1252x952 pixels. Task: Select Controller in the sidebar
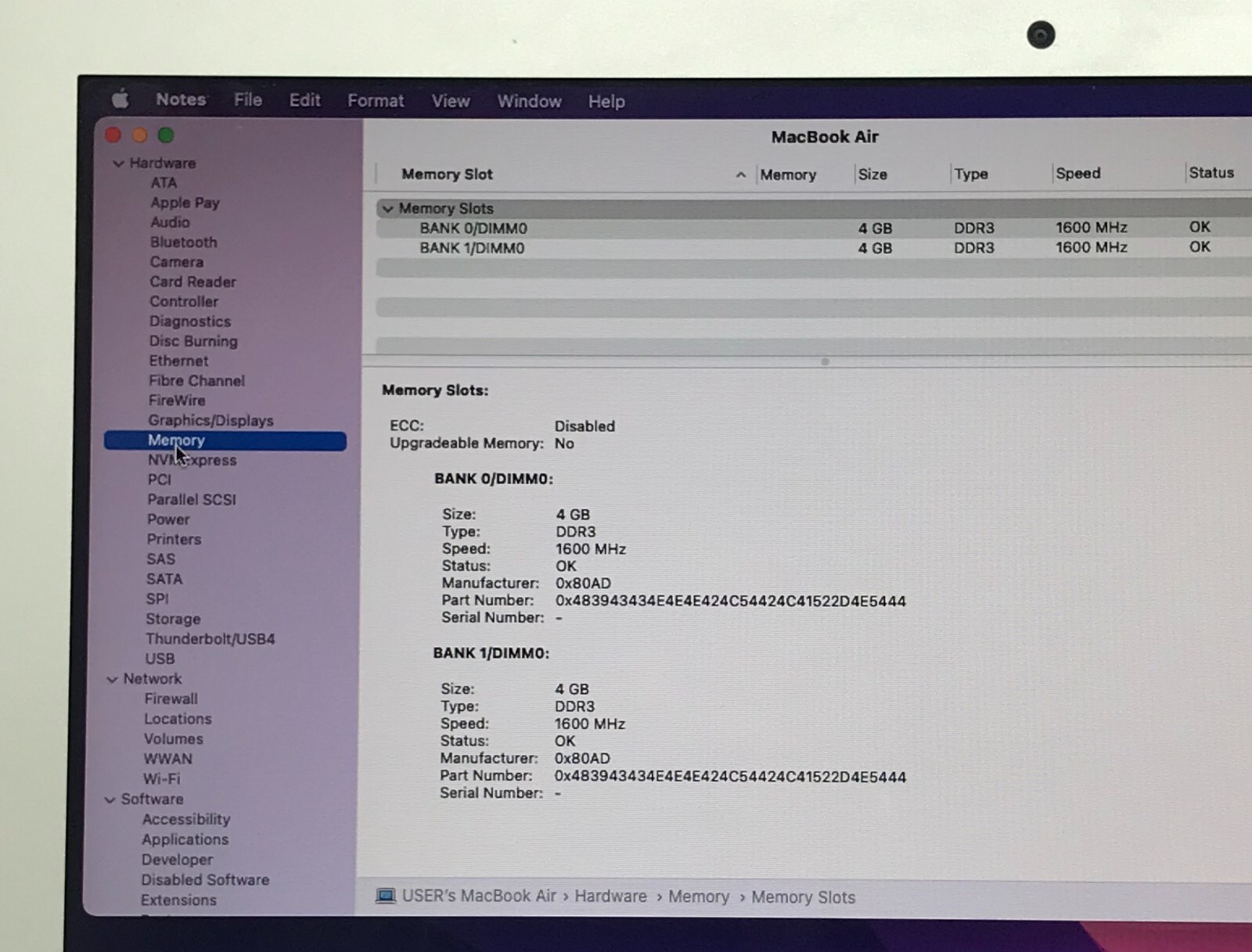(184, 301)
